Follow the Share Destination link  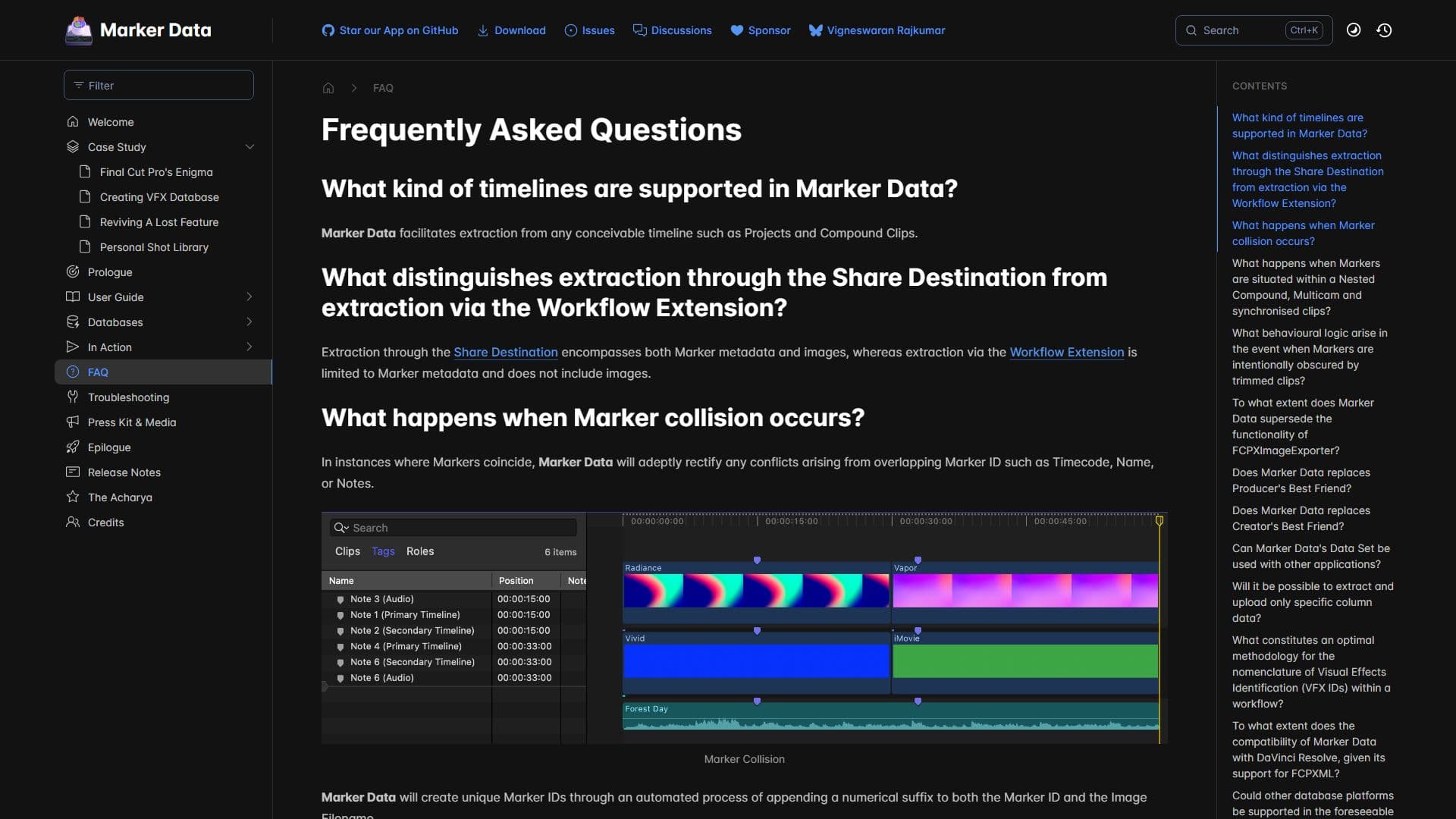click(x=505, y=352)
